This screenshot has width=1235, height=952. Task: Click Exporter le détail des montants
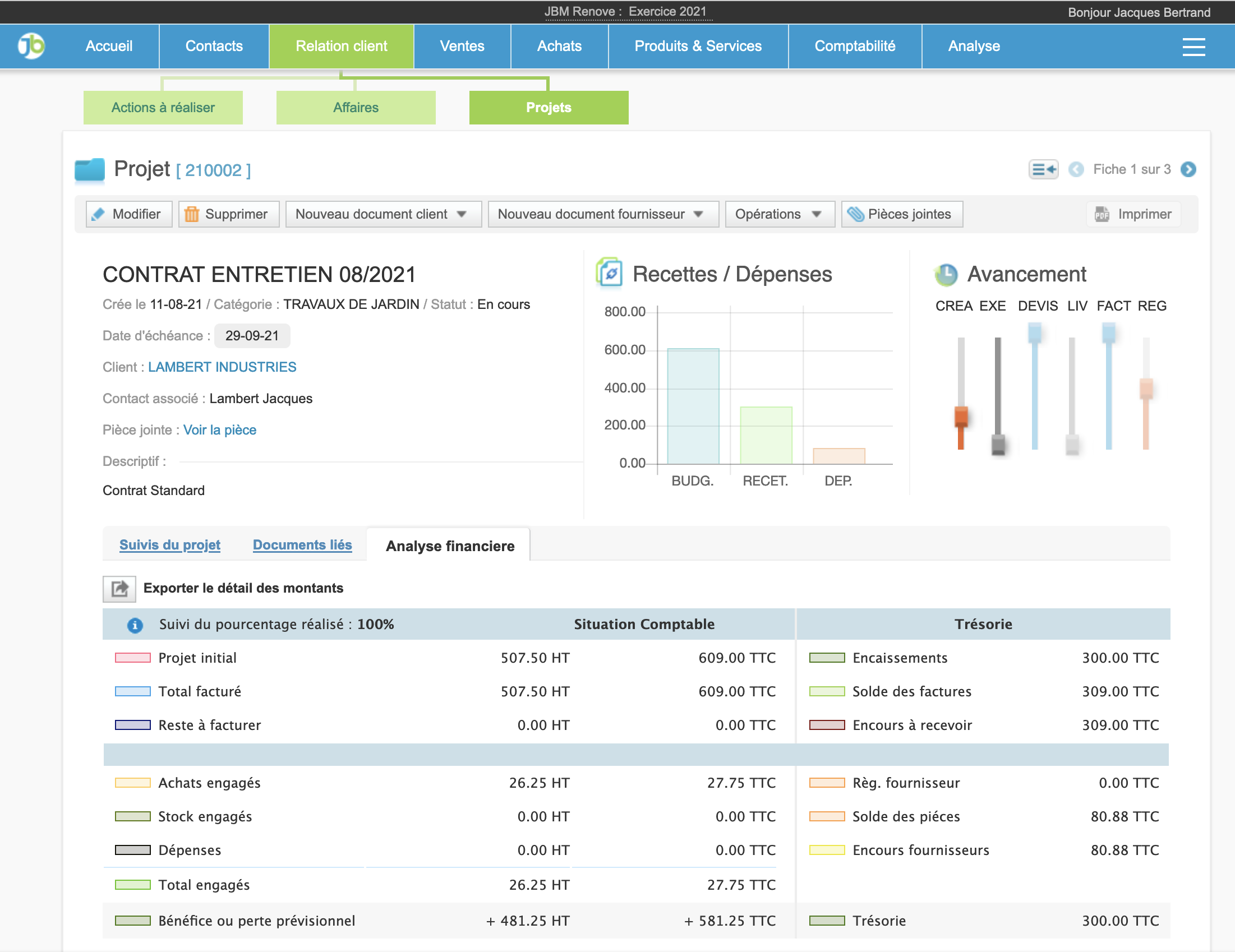point(243,589)
